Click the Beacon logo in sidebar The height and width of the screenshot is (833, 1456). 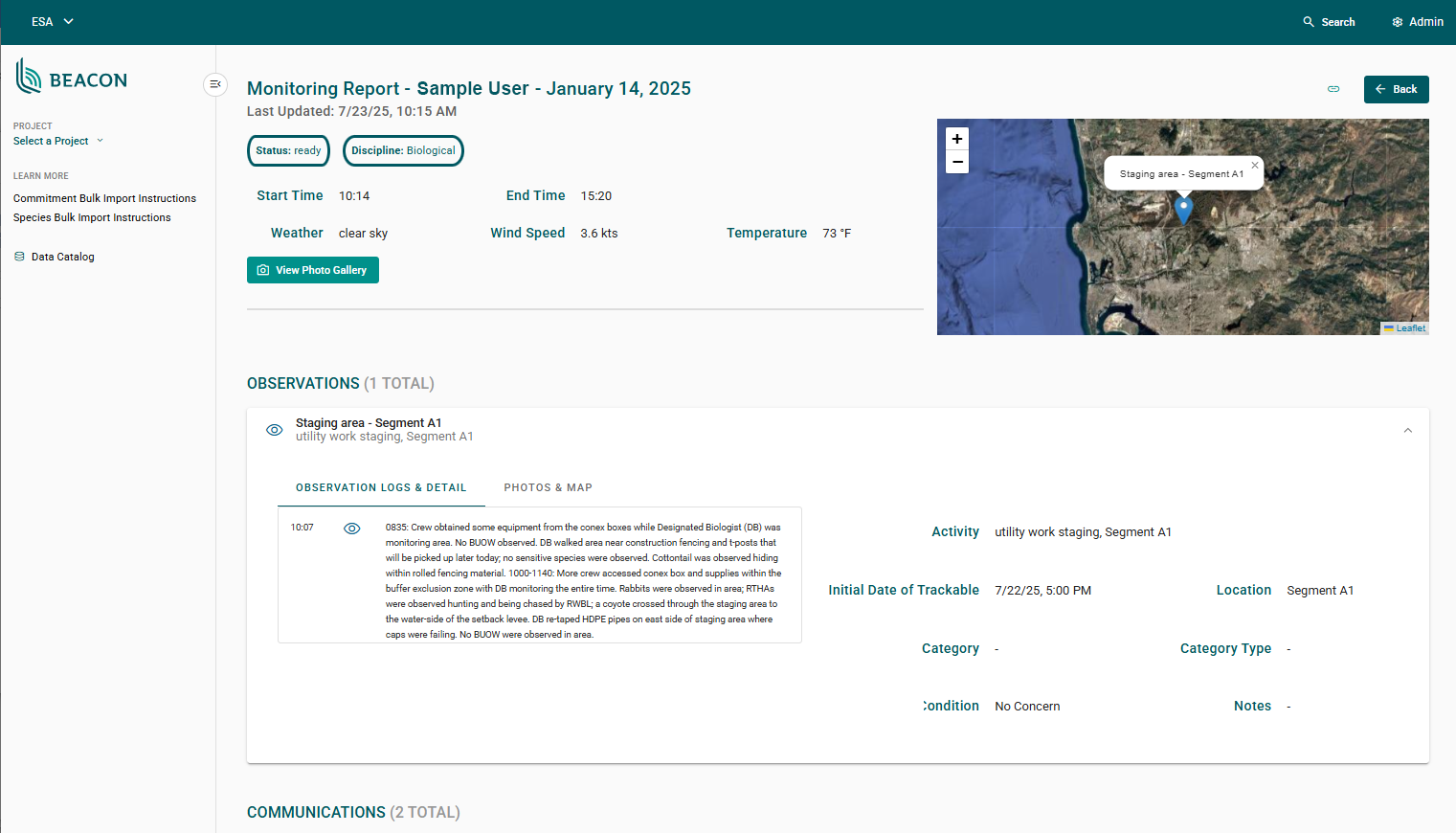pyautogui.click(x=72, y=78)
